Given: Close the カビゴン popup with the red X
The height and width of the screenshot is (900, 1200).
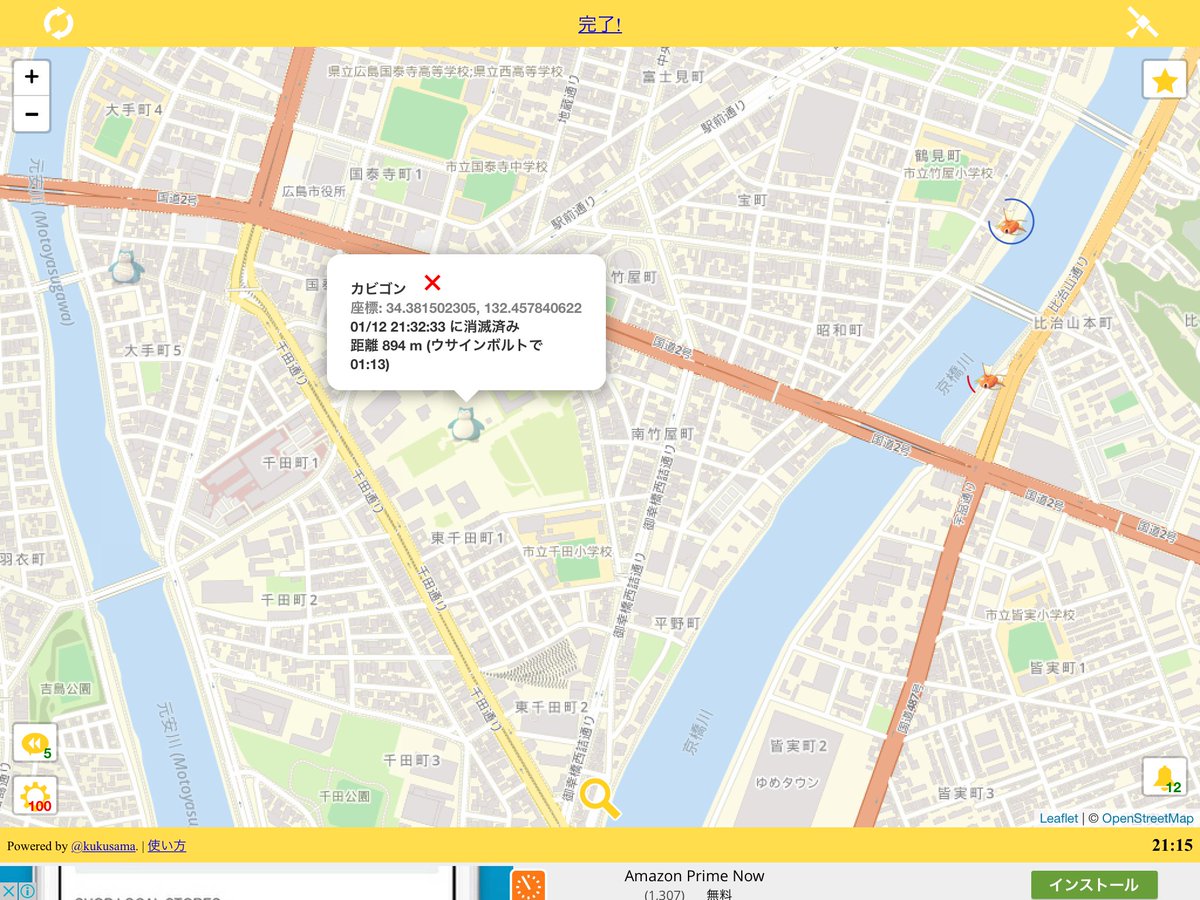Looking at the screenshot, I should coord(432,283).
